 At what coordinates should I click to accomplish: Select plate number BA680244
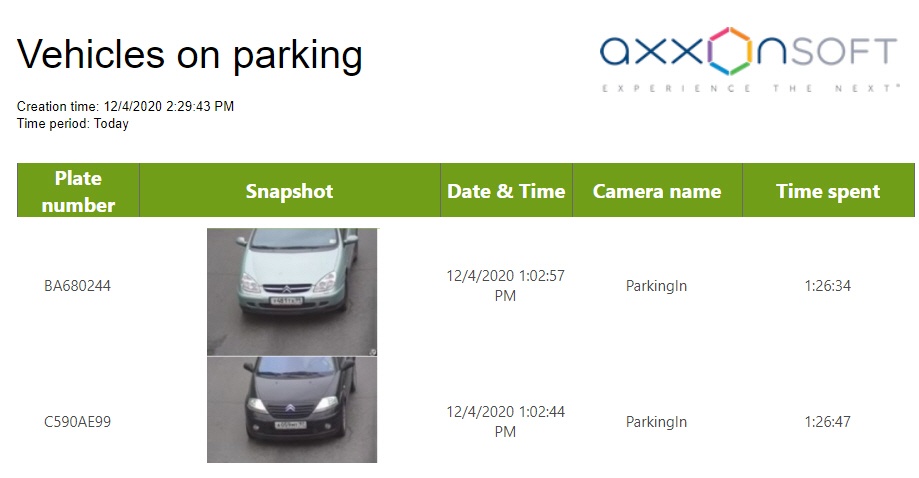click(x=77, y=286)
